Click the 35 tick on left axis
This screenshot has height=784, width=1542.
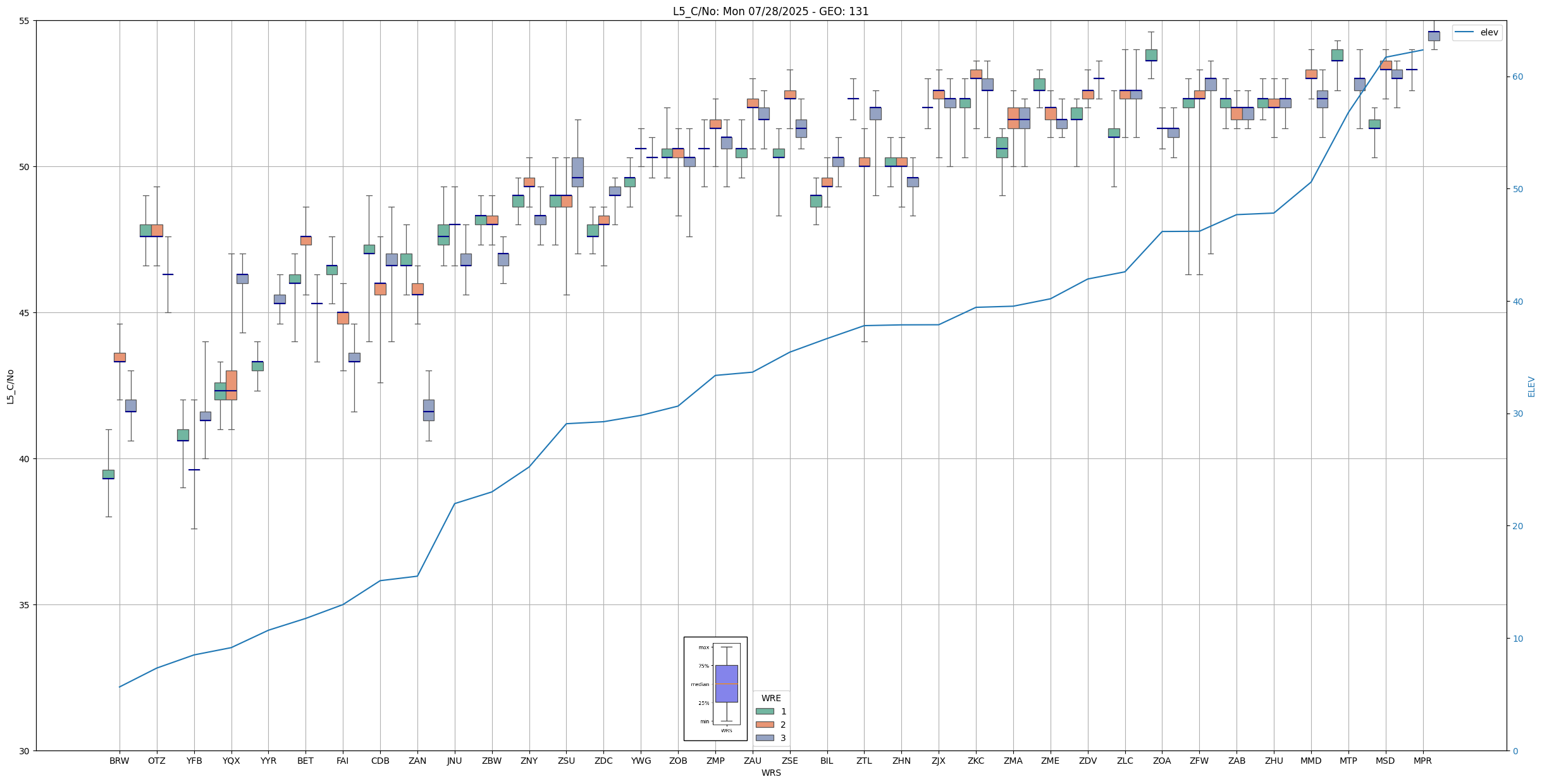click(25, 605)
